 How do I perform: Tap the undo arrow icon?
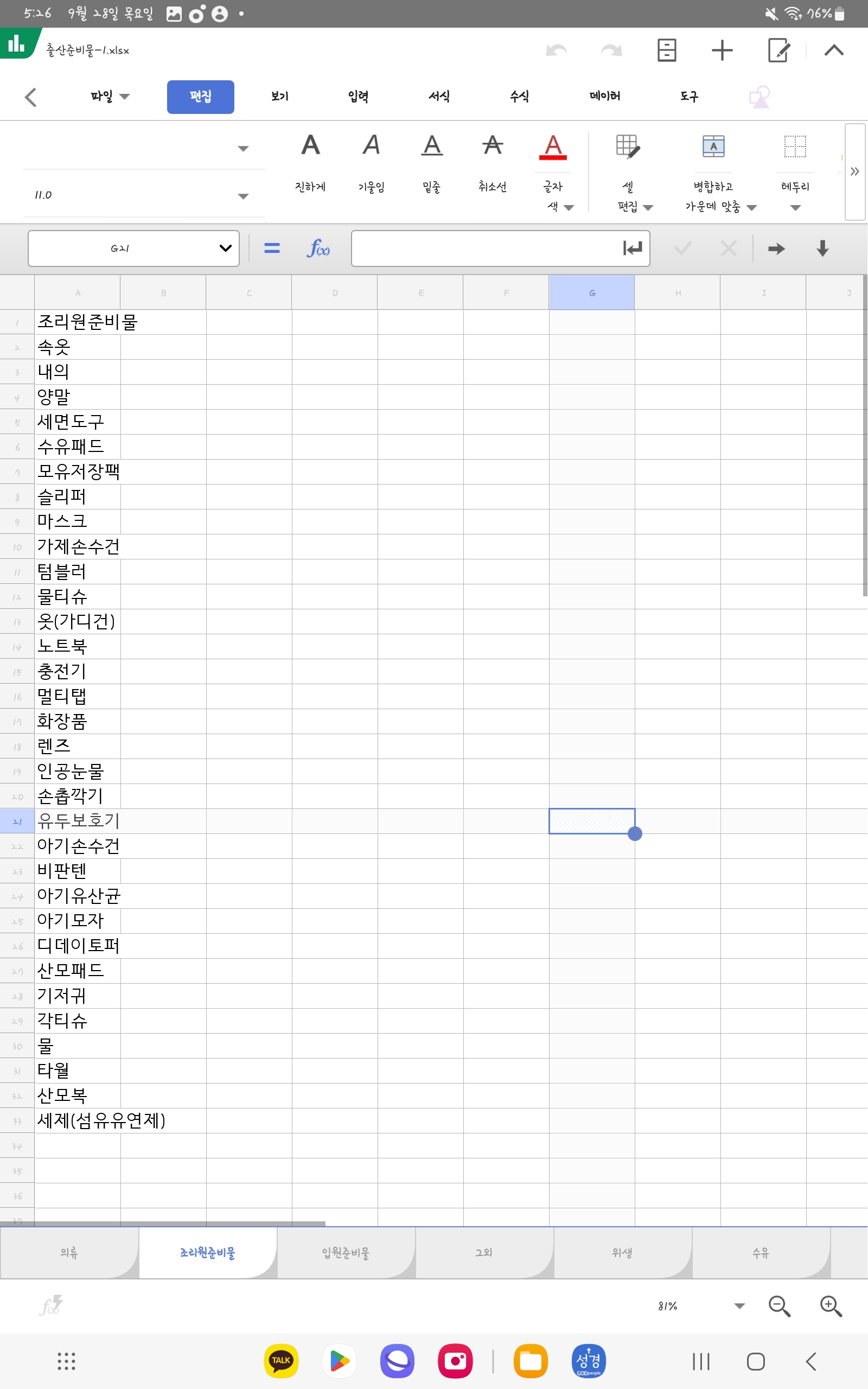[556, 50]
